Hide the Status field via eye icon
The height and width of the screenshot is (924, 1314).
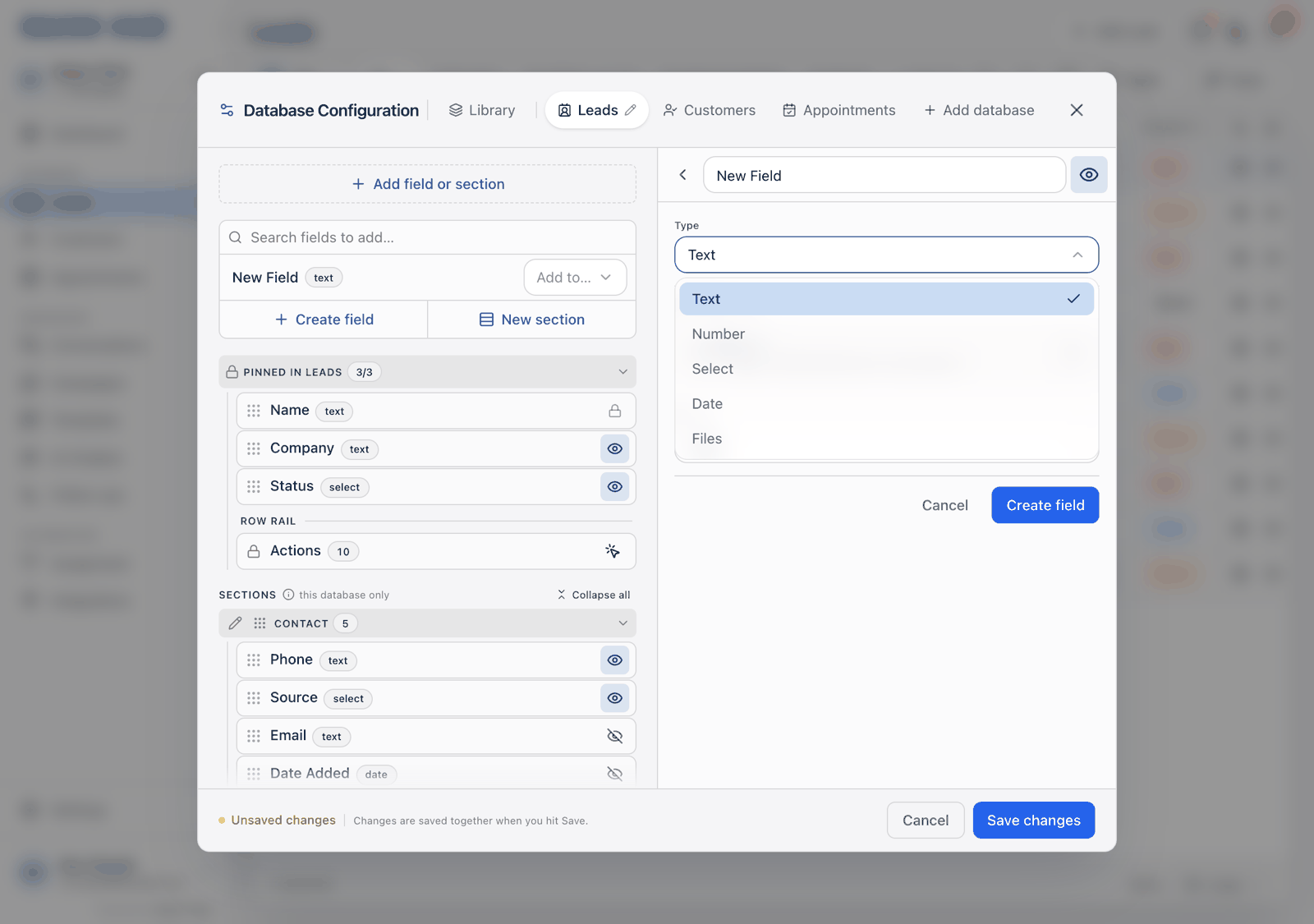pyautogui.click(x=614, y=486)
